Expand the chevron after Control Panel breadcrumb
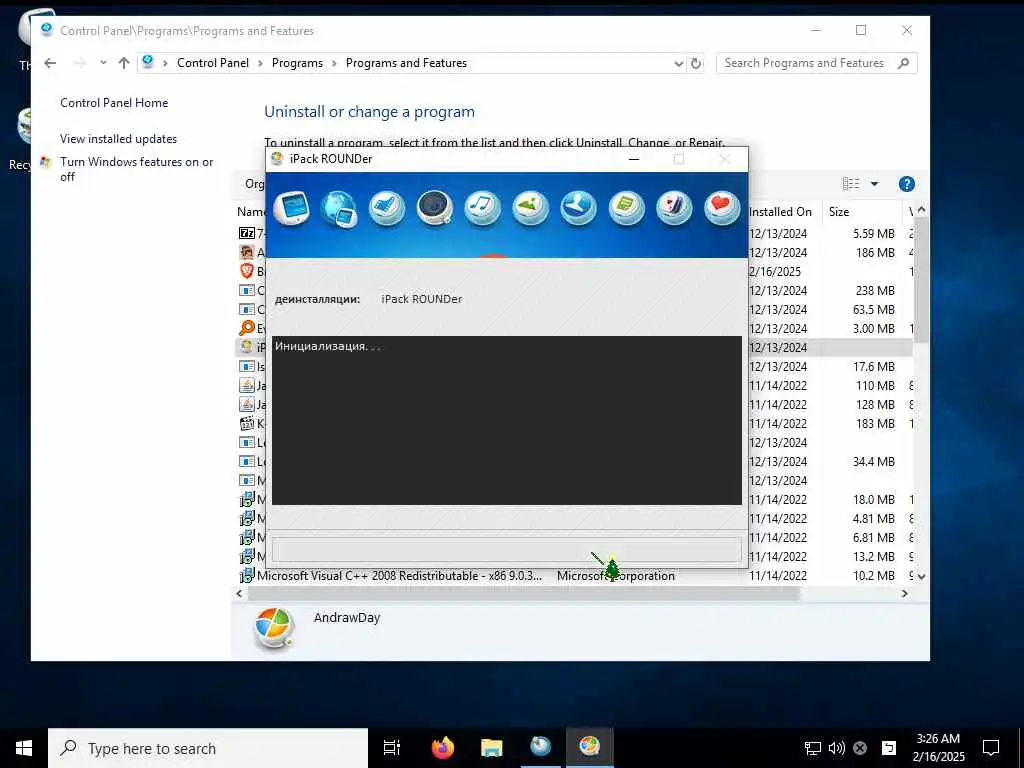This screenshot has width=1024, height=768. [x=260, y=63]
